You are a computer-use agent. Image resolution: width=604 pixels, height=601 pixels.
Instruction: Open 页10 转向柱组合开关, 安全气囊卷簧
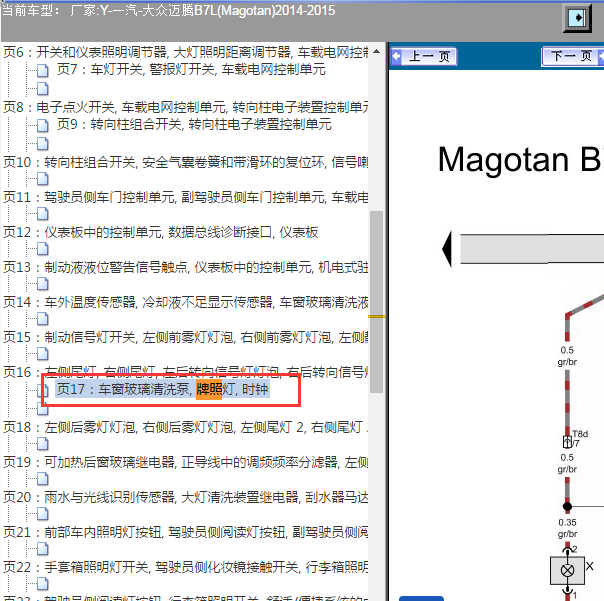pos(186,162)
